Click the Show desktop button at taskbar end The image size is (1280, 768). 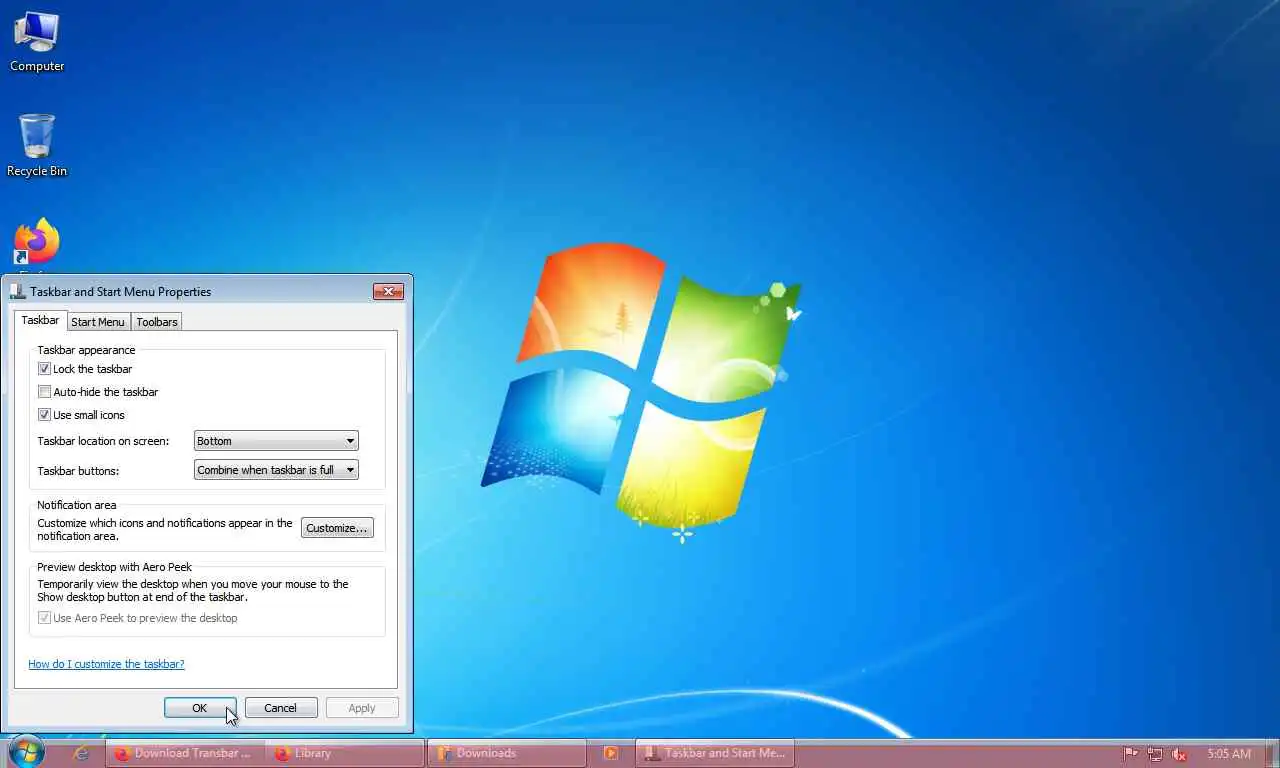[x=1271, y=753]
